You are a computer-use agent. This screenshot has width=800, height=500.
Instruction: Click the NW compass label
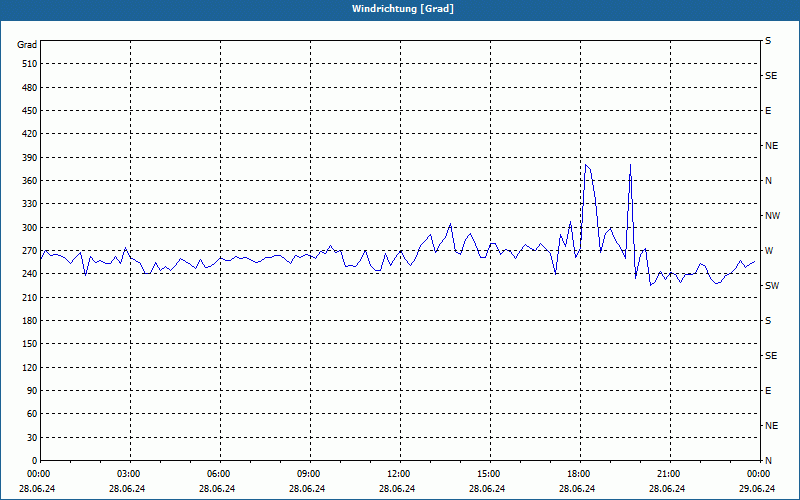[772, 216]
